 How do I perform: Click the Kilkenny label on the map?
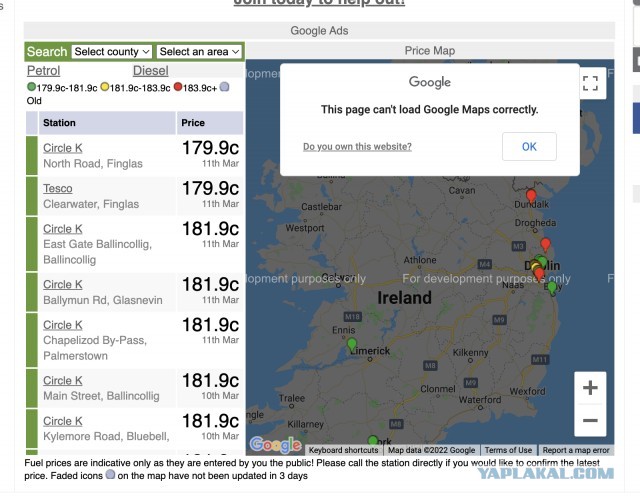[x=470, y=352]
